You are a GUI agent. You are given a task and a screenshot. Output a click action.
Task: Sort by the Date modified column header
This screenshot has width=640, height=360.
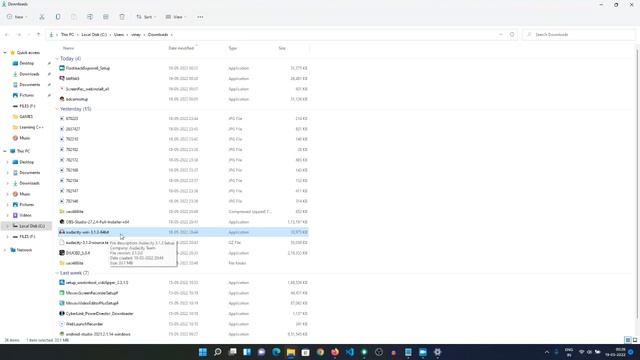(181, 48)
